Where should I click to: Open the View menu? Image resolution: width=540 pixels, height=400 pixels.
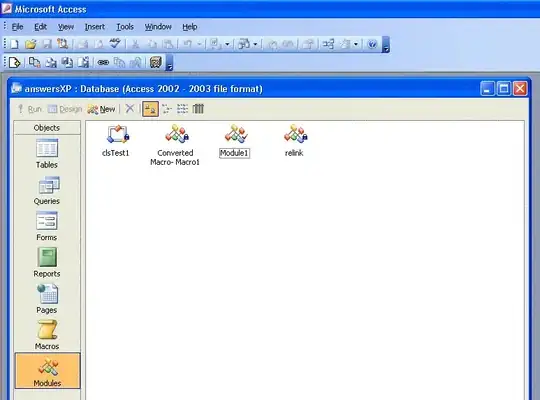click(x=66, y=27)
